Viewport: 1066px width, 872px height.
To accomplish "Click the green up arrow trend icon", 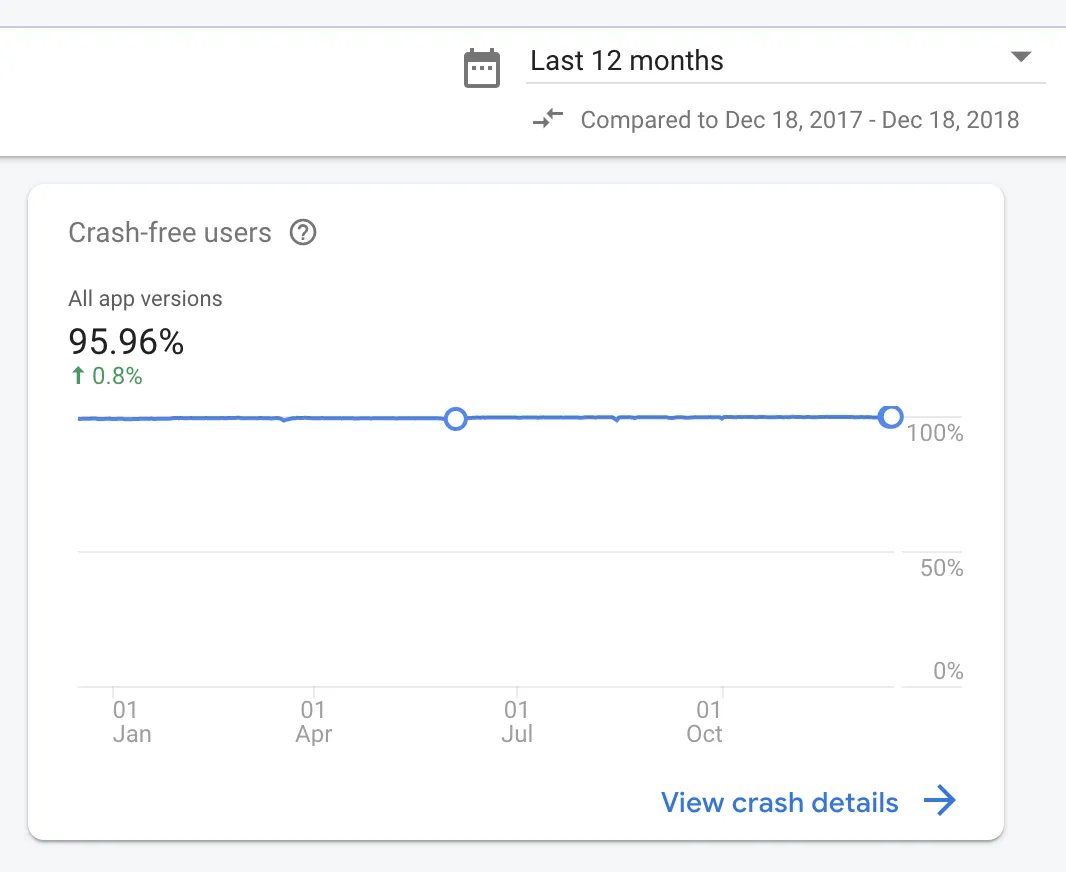I will 76,377.
